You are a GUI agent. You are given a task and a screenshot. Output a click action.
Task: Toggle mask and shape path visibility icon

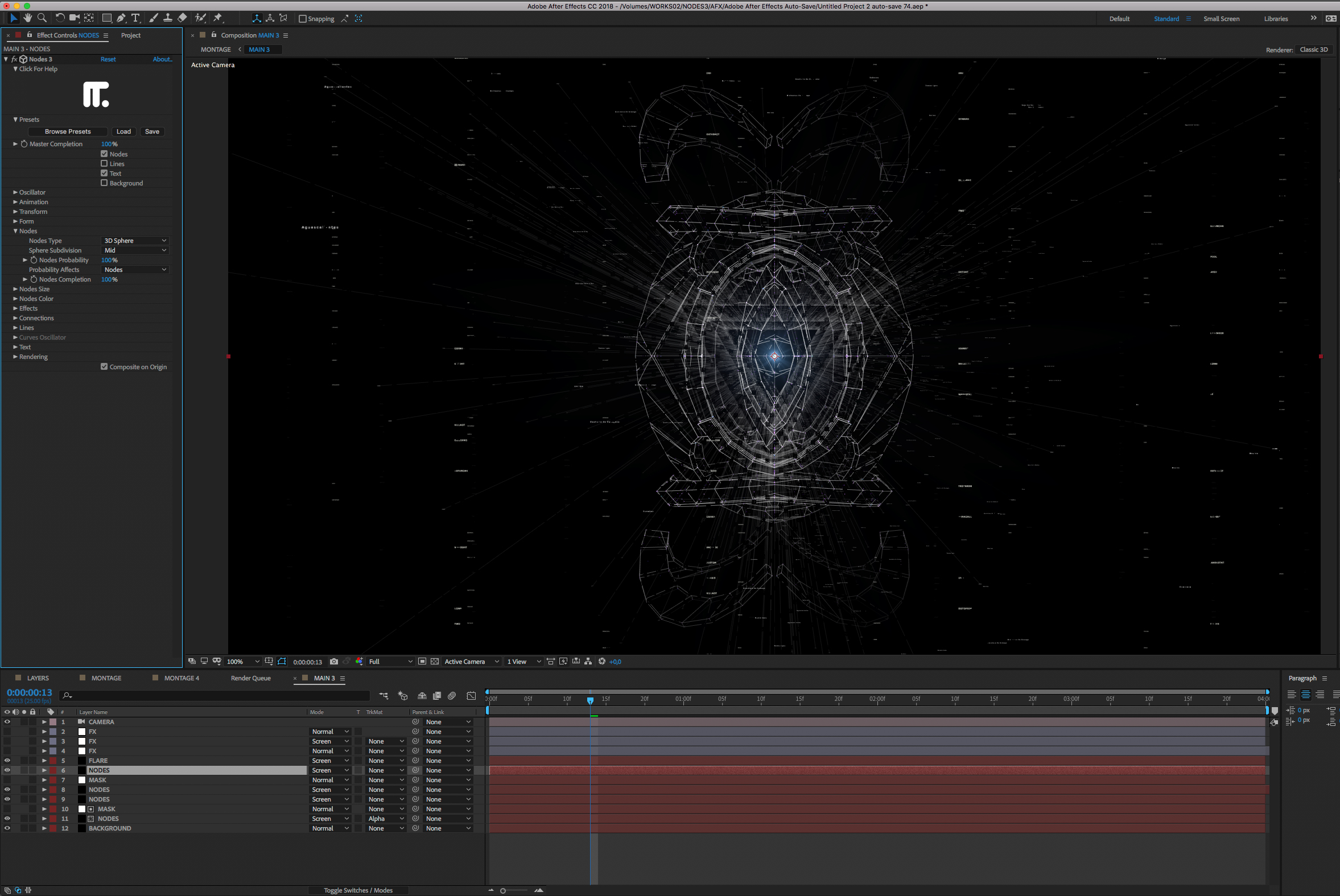coord(282,661)
